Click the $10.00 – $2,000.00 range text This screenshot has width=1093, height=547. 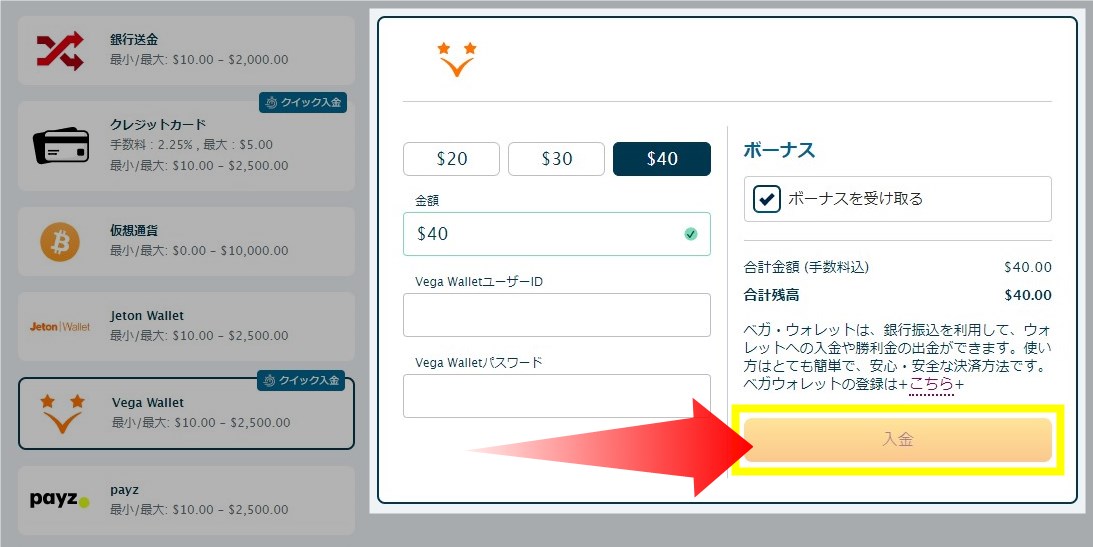click(230, 59)
